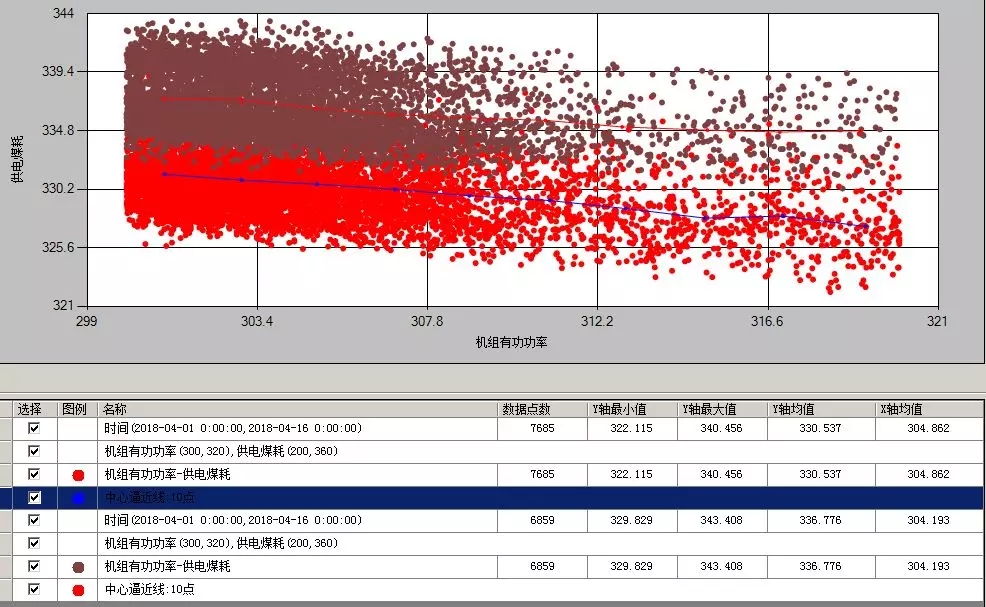986x607 pixels.
Task: Click the 供电煤耗 y-axis title
Action: 16,159
